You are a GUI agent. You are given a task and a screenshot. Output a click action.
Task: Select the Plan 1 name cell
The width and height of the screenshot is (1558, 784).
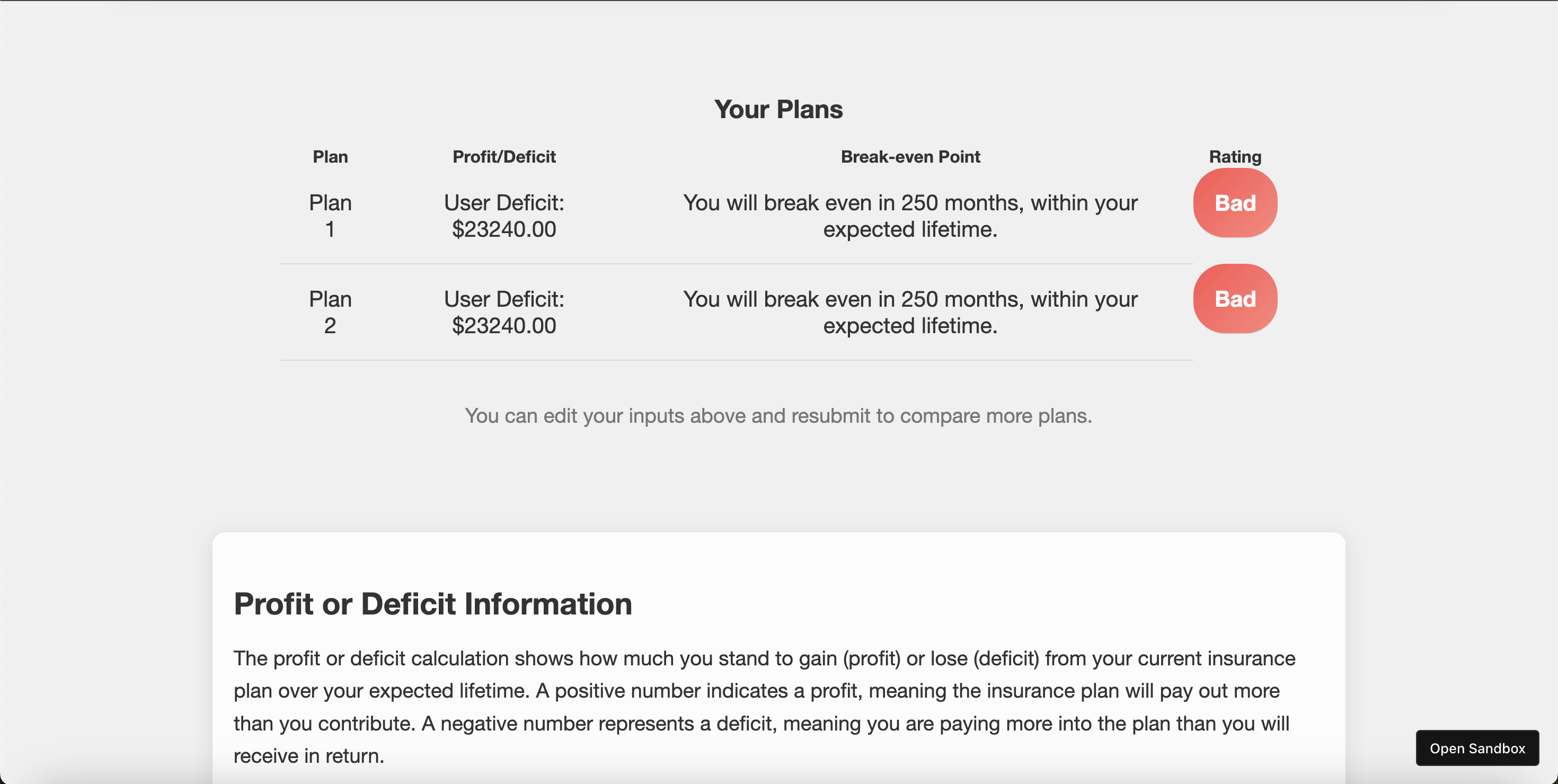(x=330, y=216)
